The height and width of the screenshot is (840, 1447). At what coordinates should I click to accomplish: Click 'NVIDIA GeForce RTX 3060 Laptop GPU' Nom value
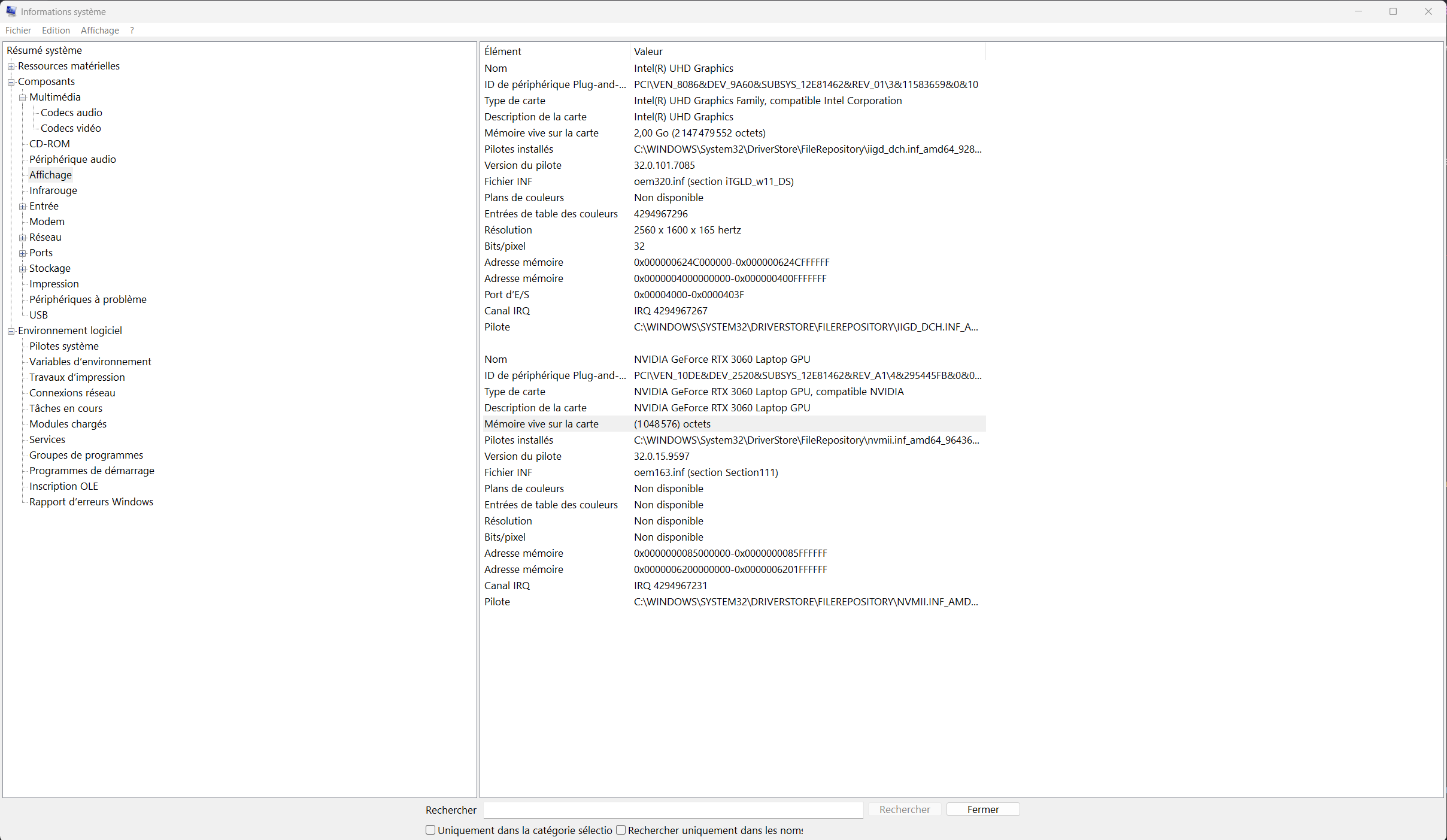click(722, 359)
